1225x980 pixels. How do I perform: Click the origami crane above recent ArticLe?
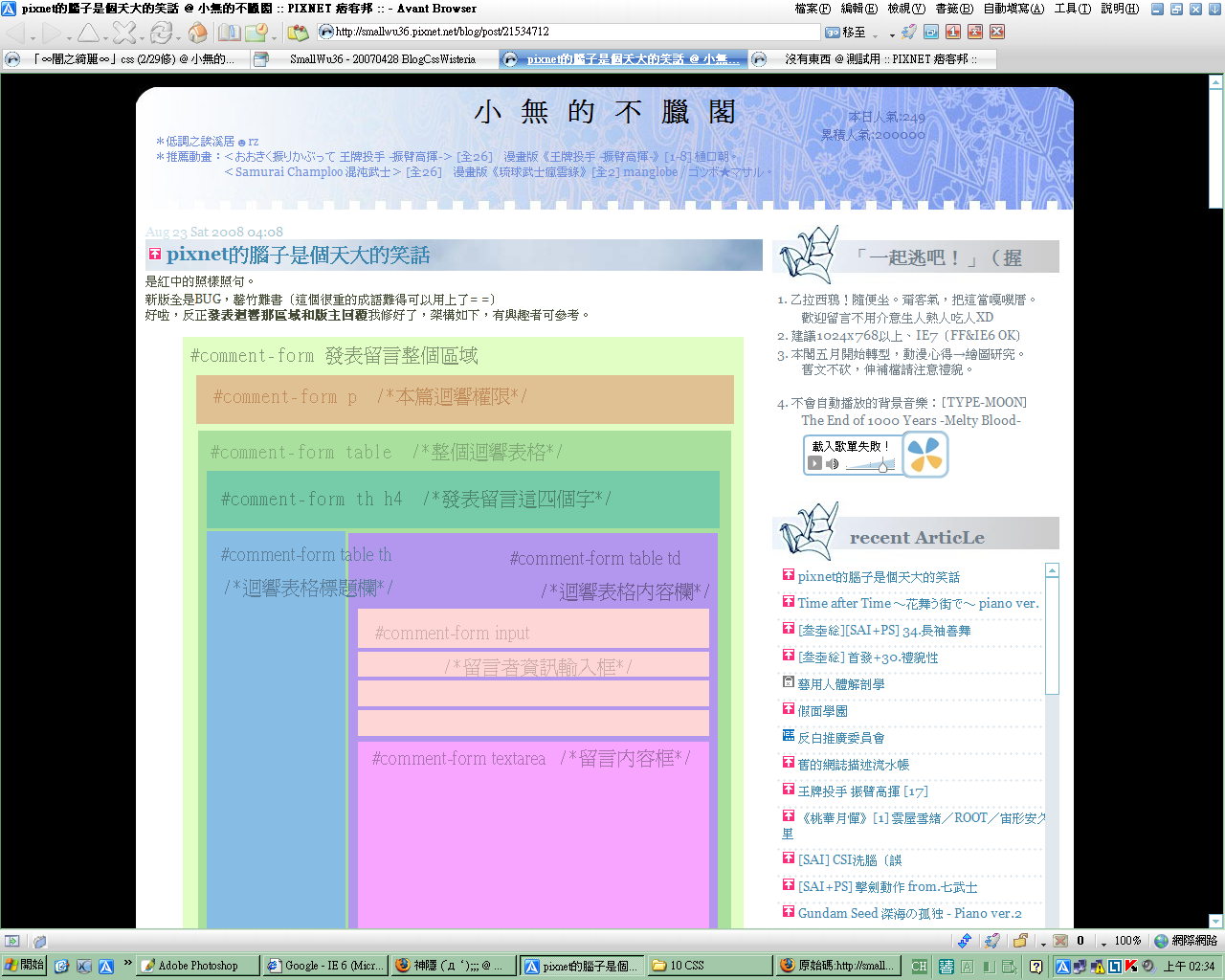tap(809, 530)
